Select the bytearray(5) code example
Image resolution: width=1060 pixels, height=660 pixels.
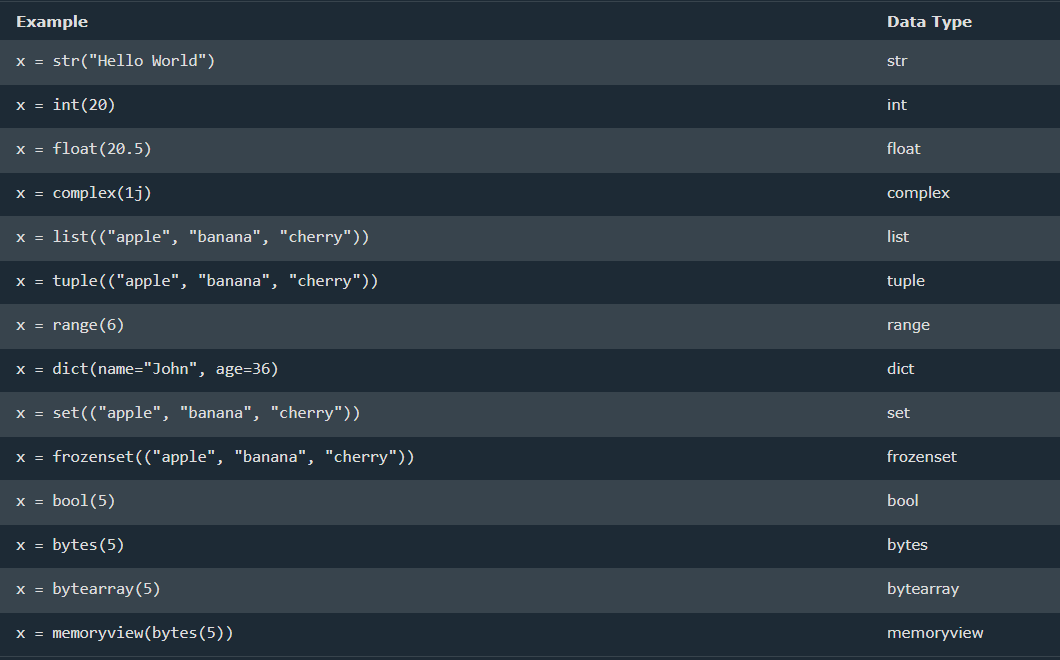click(x=88, y=589)
